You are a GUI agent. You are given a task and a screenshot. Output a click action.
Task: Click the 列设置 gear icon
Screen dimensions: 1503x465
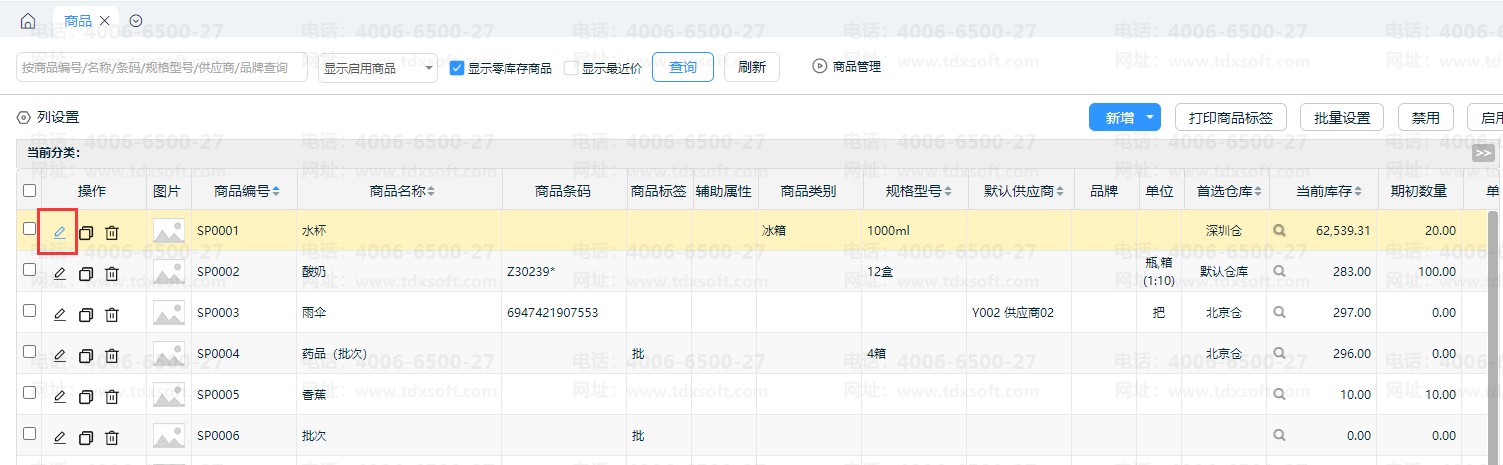[x=24, y=118]
